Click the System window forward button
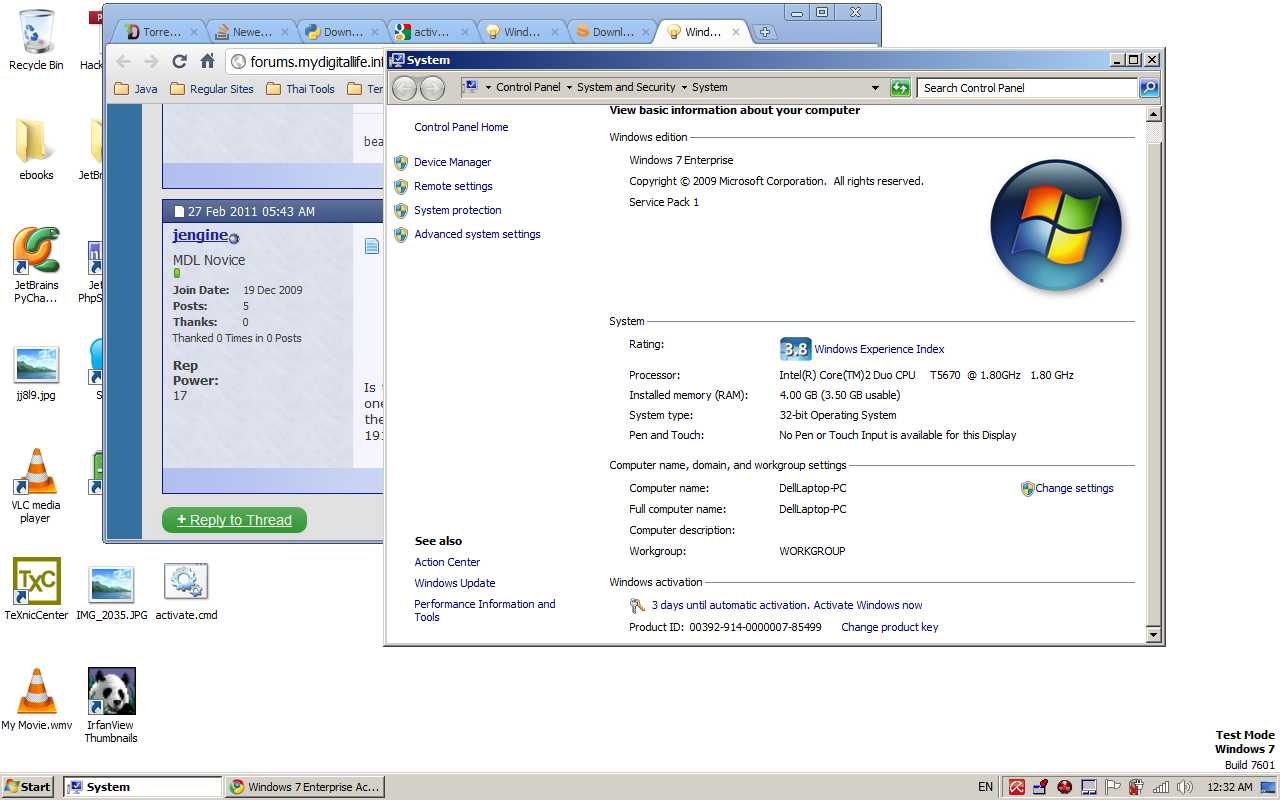 coord(432,88)
